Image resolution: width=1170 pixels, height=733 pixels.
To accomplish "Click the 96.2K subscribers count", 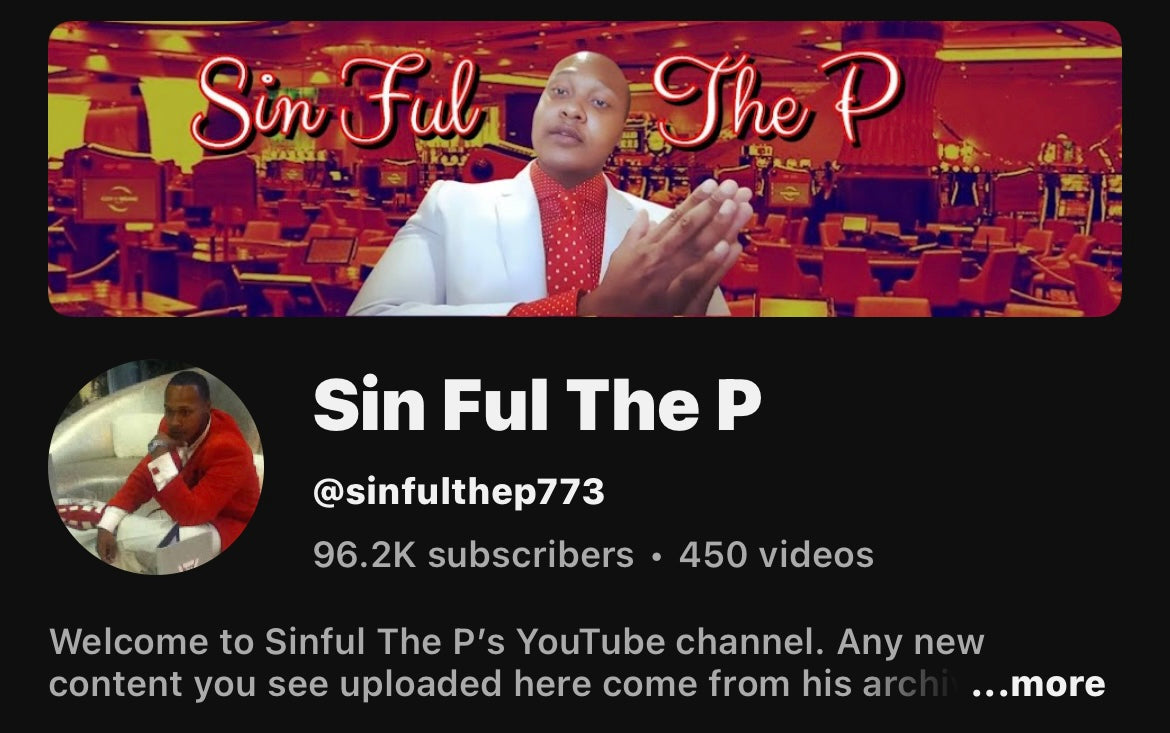I will coord(473,555).
